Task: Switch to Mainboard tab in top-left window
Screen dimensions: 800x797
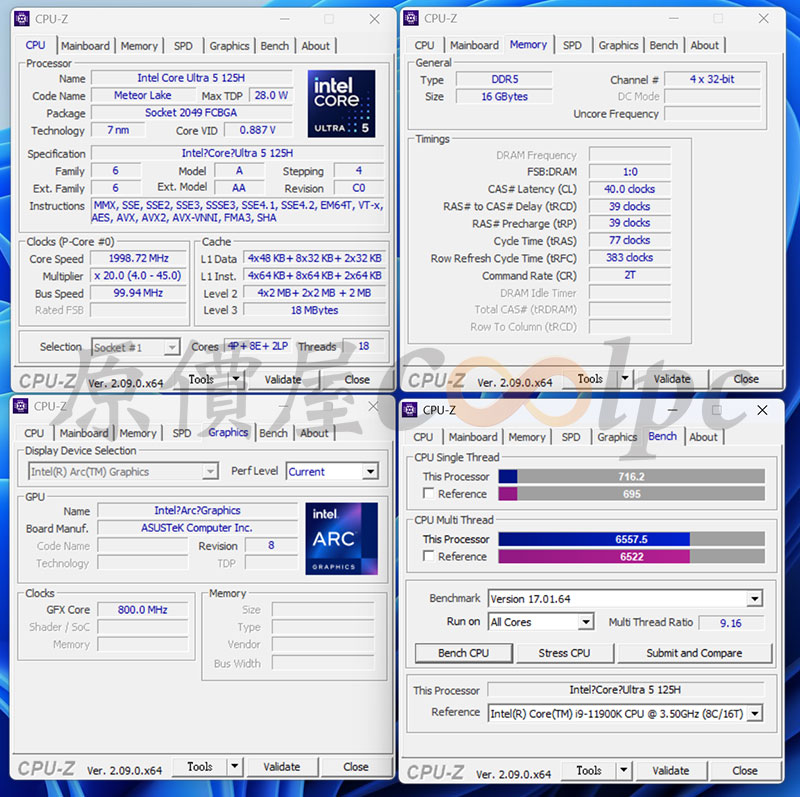Action: pos(85,46)
